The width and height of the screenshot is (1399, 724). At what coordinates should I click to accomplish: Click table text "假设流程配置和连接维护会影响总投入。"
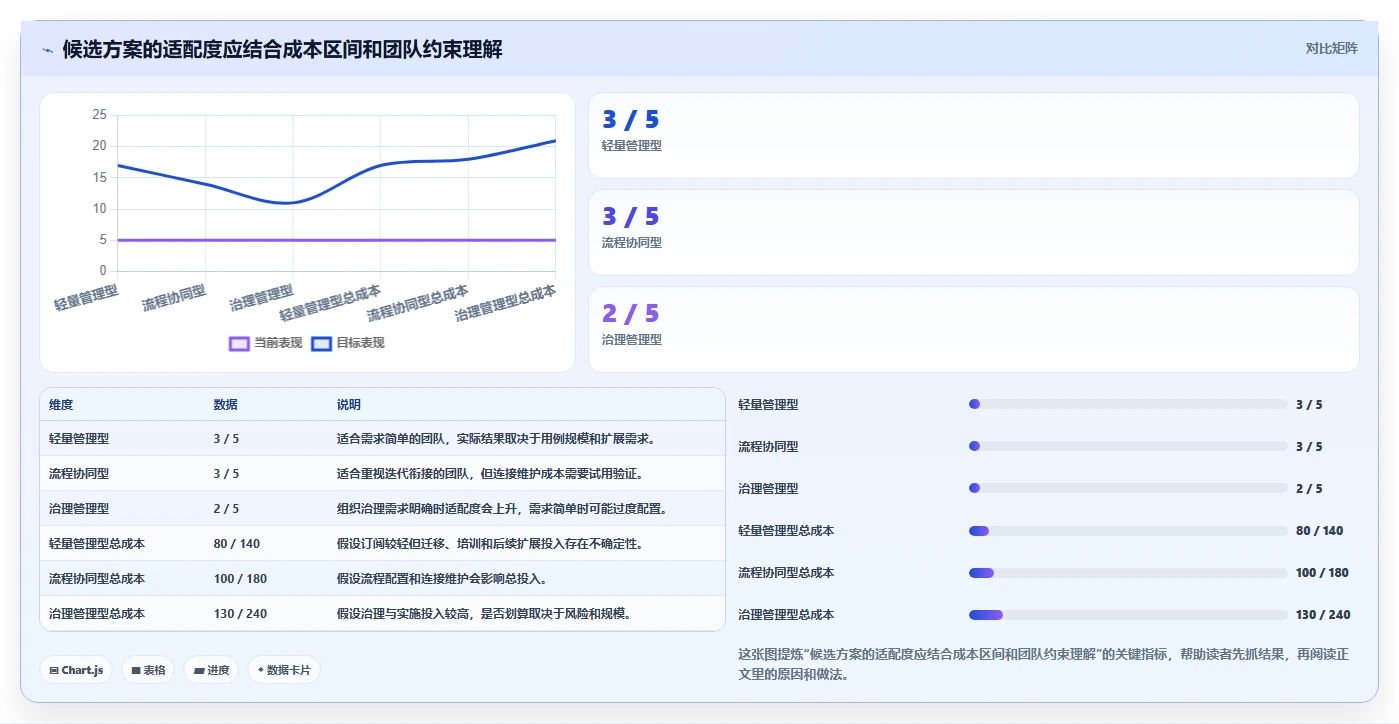tap(442, 579)
